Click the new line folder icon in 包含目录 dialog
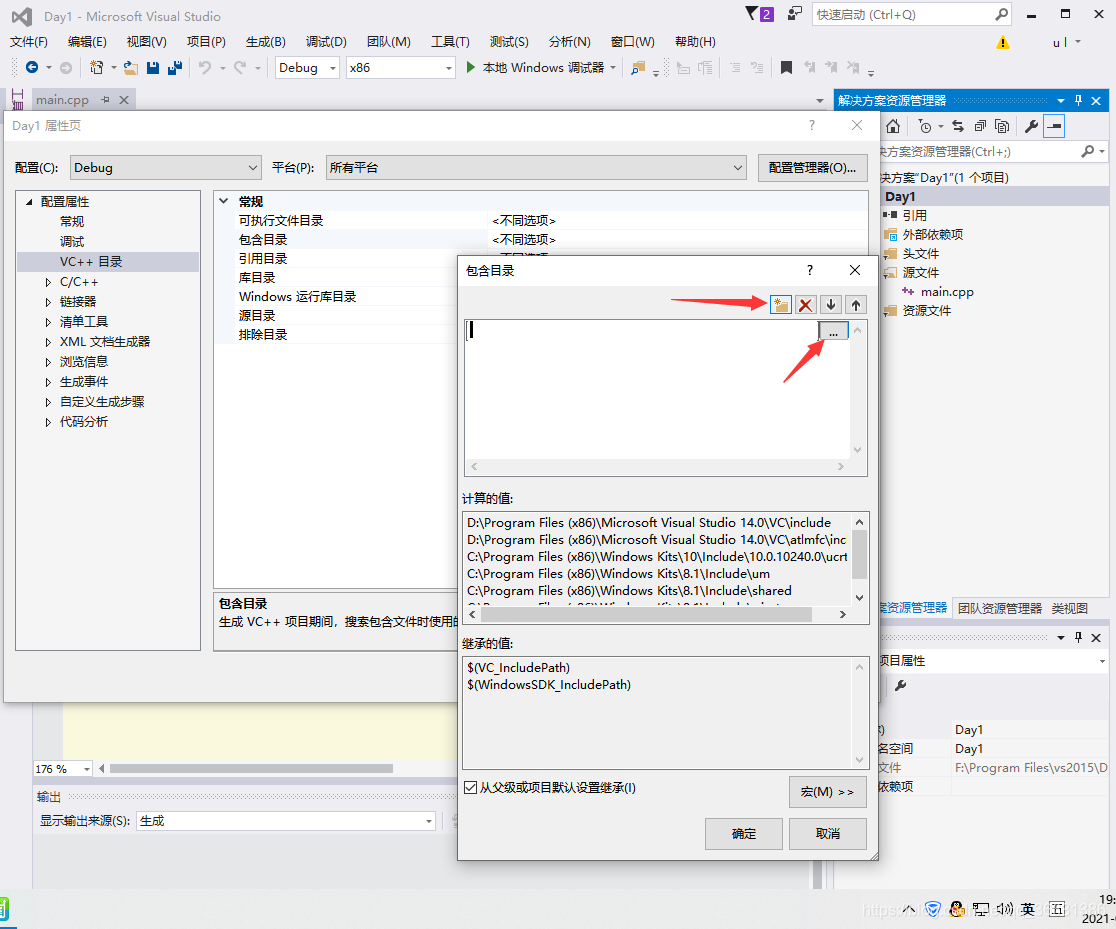This screenshot has height=929, width=1116. click(x=781, y=305)
